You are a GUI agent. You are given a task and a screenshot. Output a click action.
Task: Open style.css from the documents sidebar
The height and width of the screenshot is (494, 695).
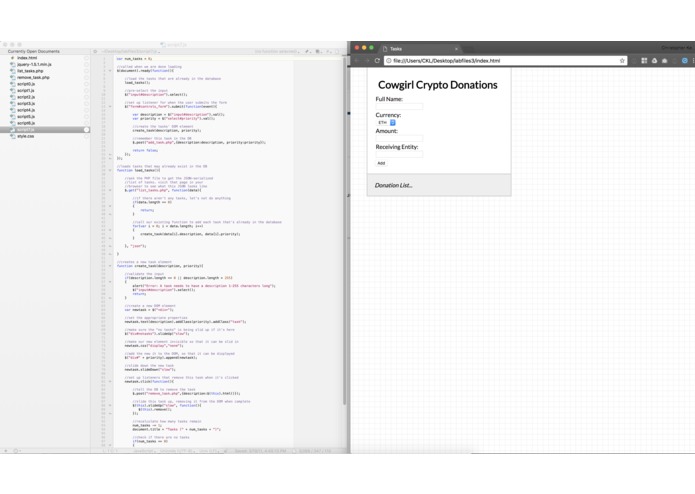26,136
